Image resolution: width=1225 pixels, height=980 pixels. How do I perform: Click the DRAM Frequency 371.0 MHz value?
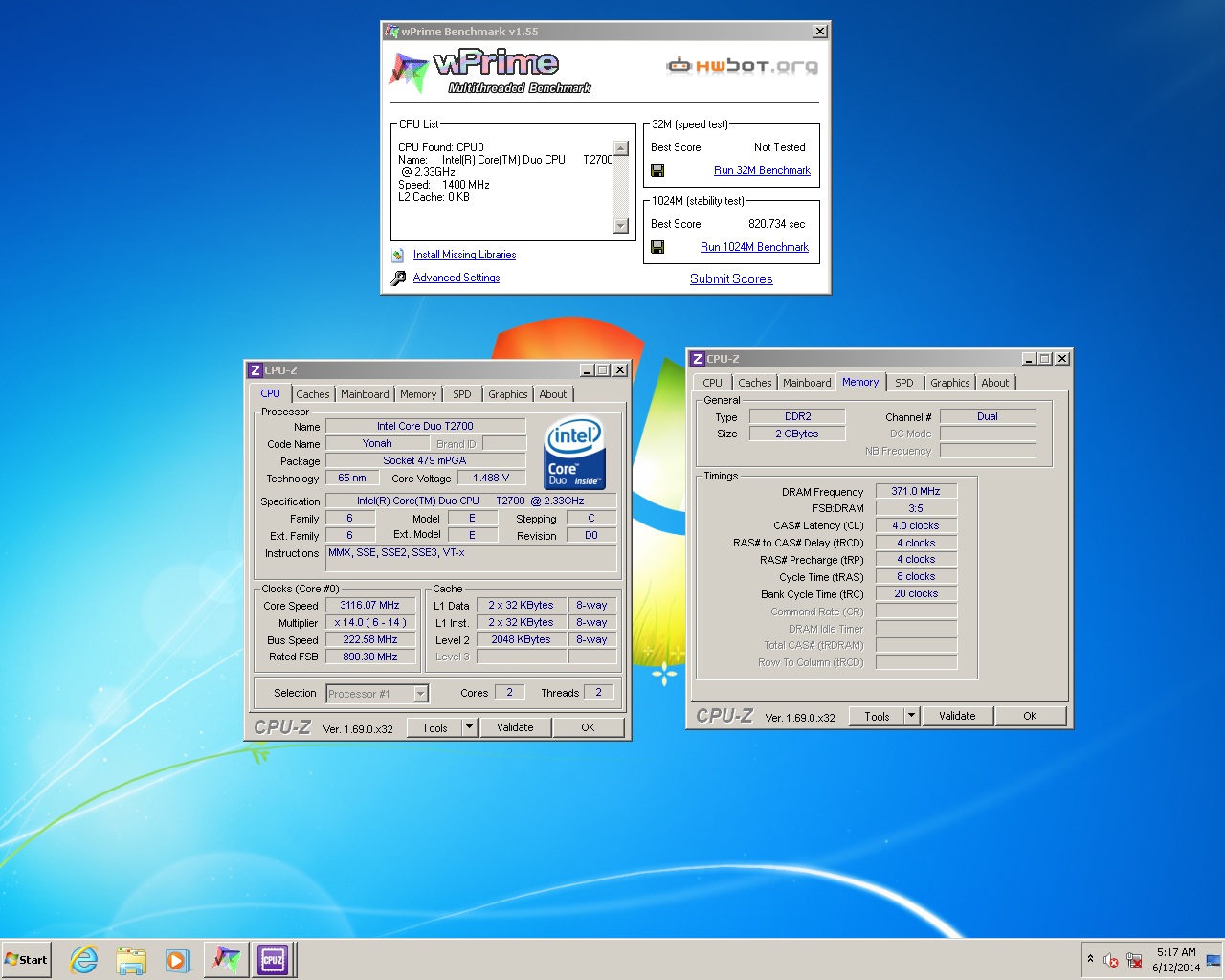[916, 492]
